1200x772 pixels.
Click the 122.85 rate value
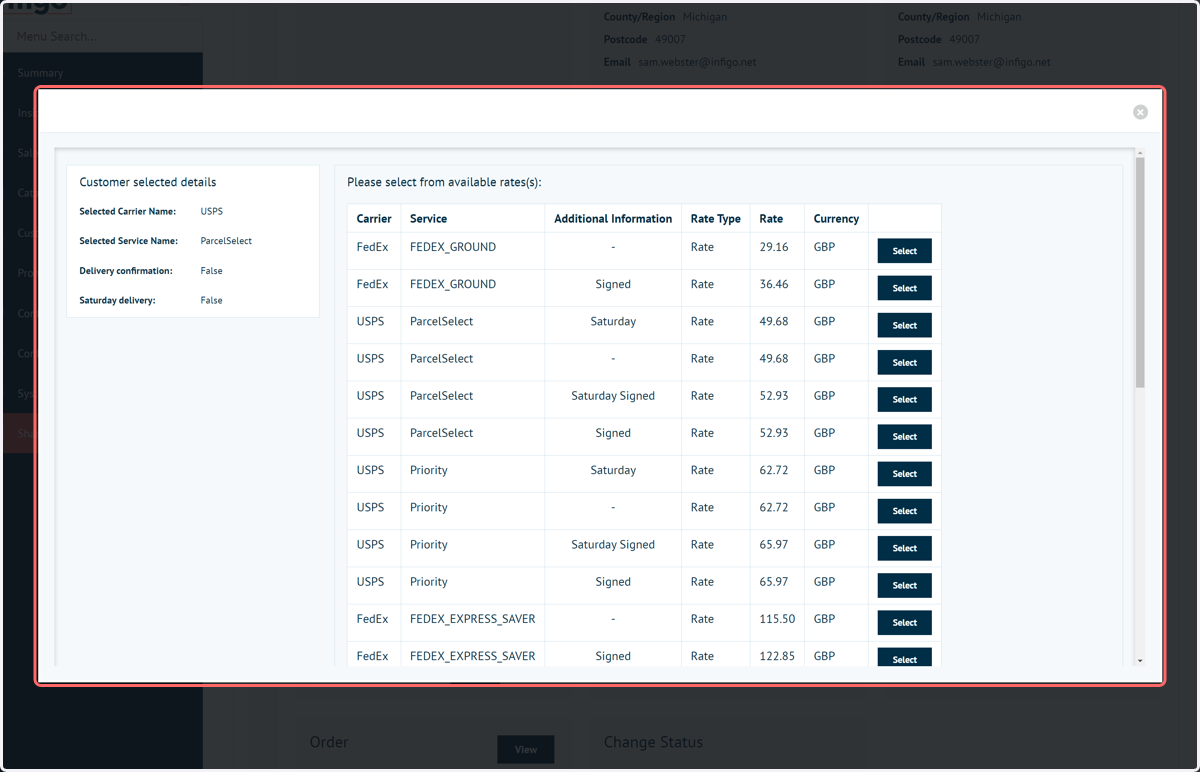coord(777,656)
